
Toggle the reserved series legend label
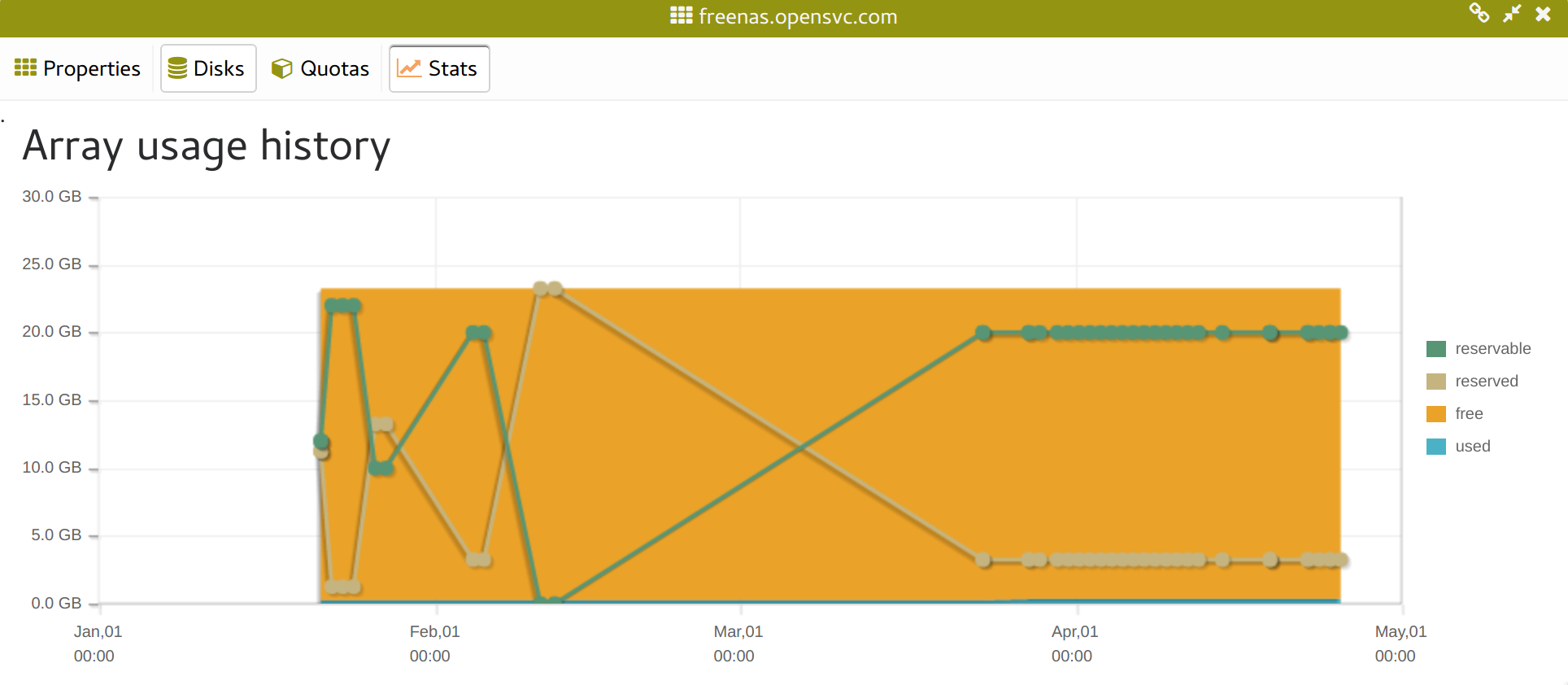(1486, 381)
